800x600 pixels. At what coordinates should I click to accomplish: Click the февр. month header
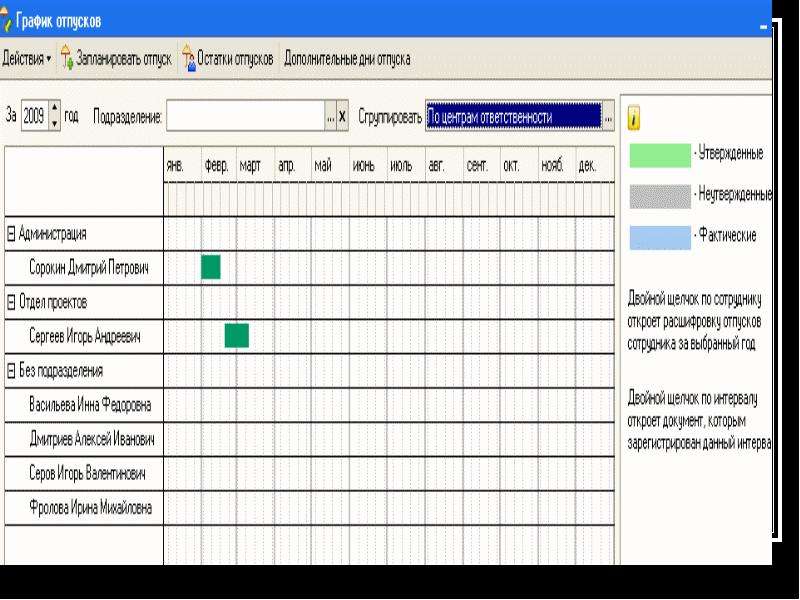(x=219, y=165)
